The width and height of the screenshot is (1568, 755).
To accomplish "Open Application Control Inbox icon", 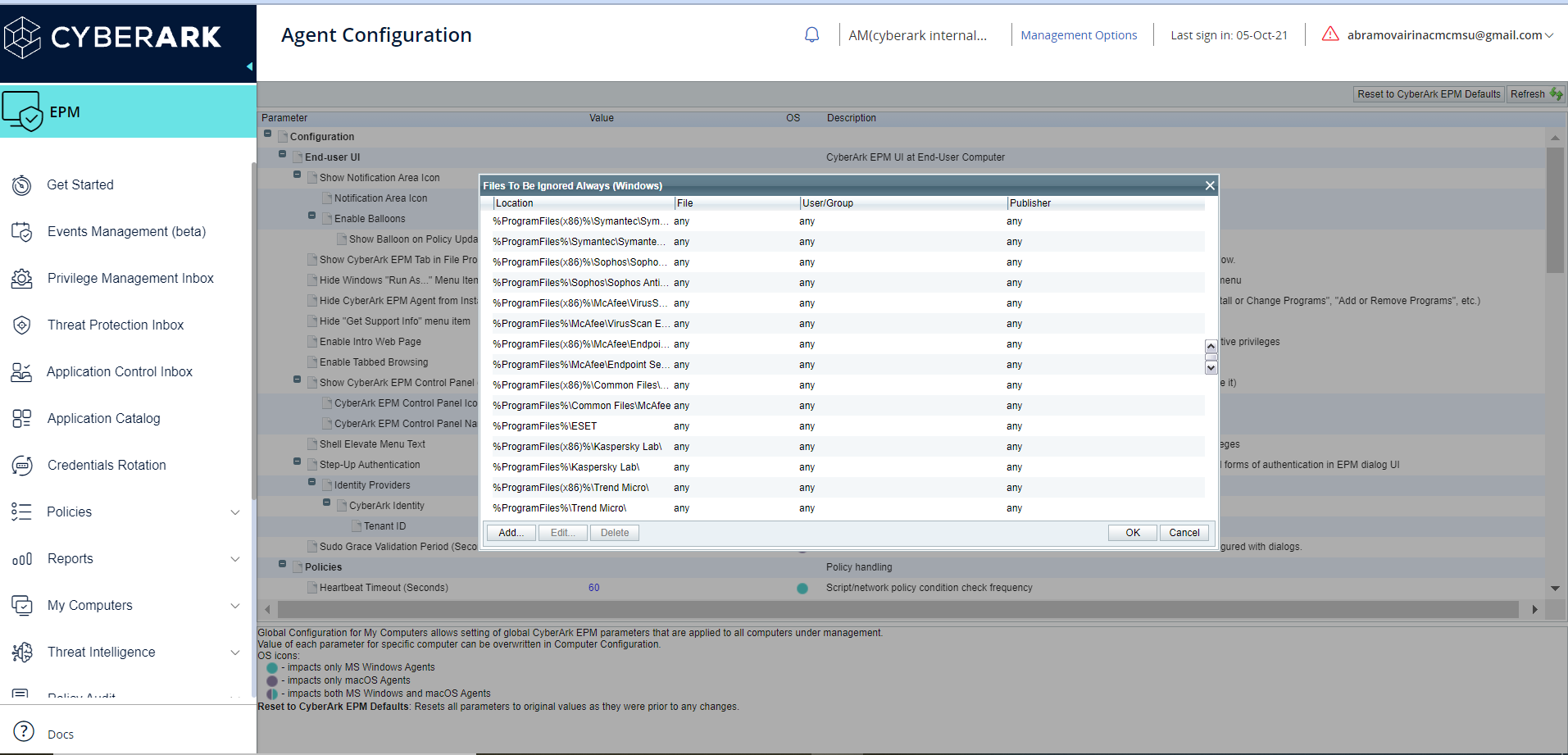I will click(x=22, y=372).
